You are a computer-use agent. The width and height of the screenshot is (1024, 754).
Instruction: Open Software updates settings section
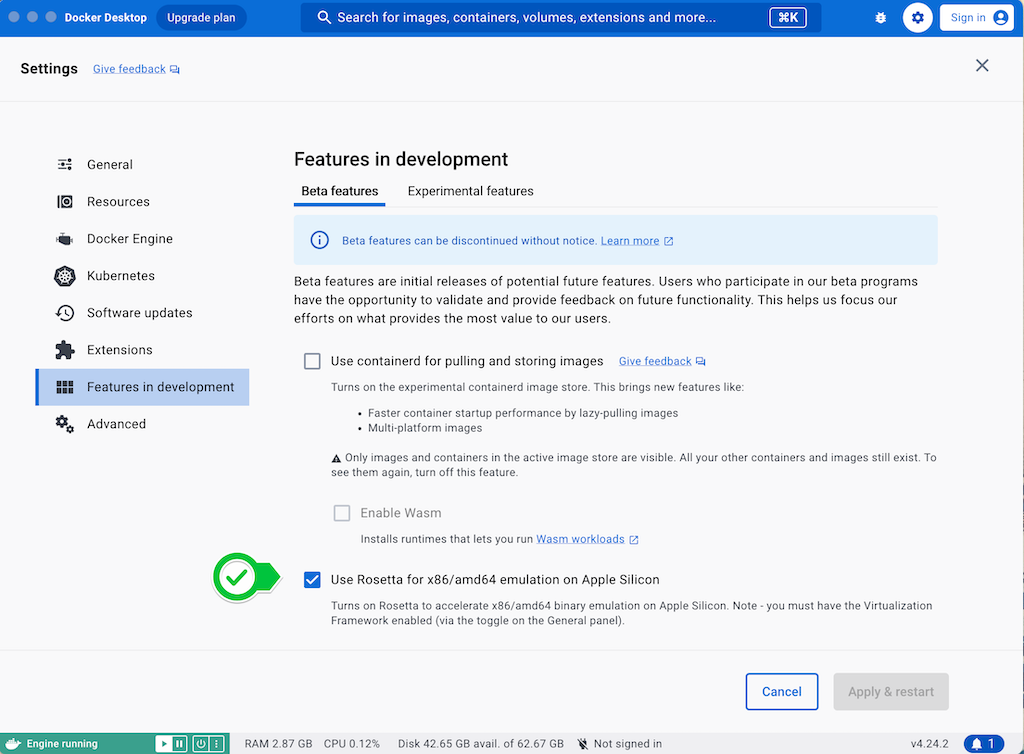(142, 313)
